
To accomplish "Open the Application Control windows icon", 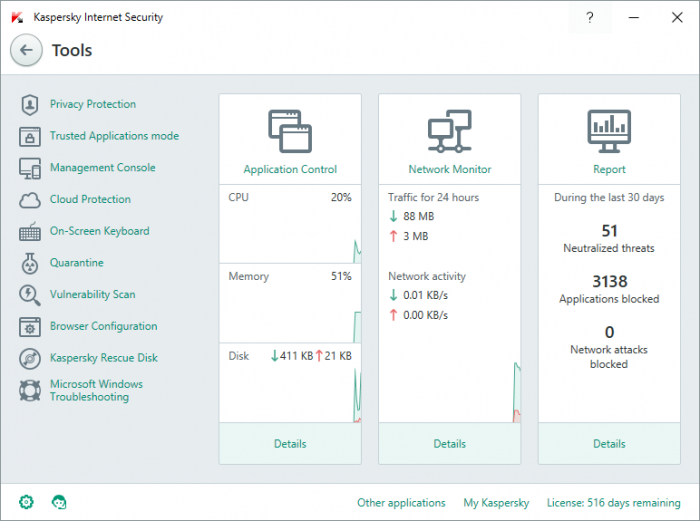I will pyautogui.click(x=290, y=131).
